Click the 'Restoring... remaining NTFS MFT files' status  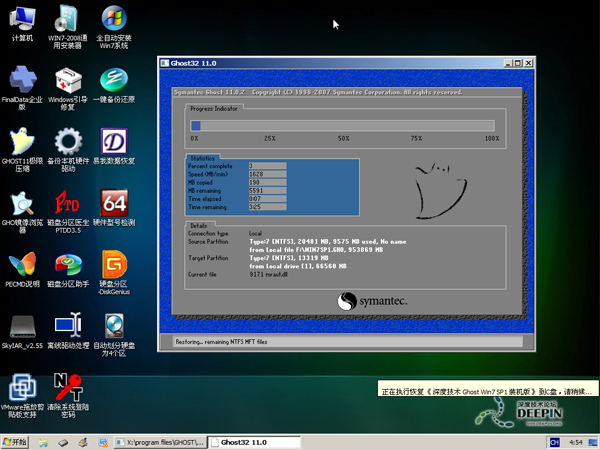pyautogui.click(x=221, y=342)
